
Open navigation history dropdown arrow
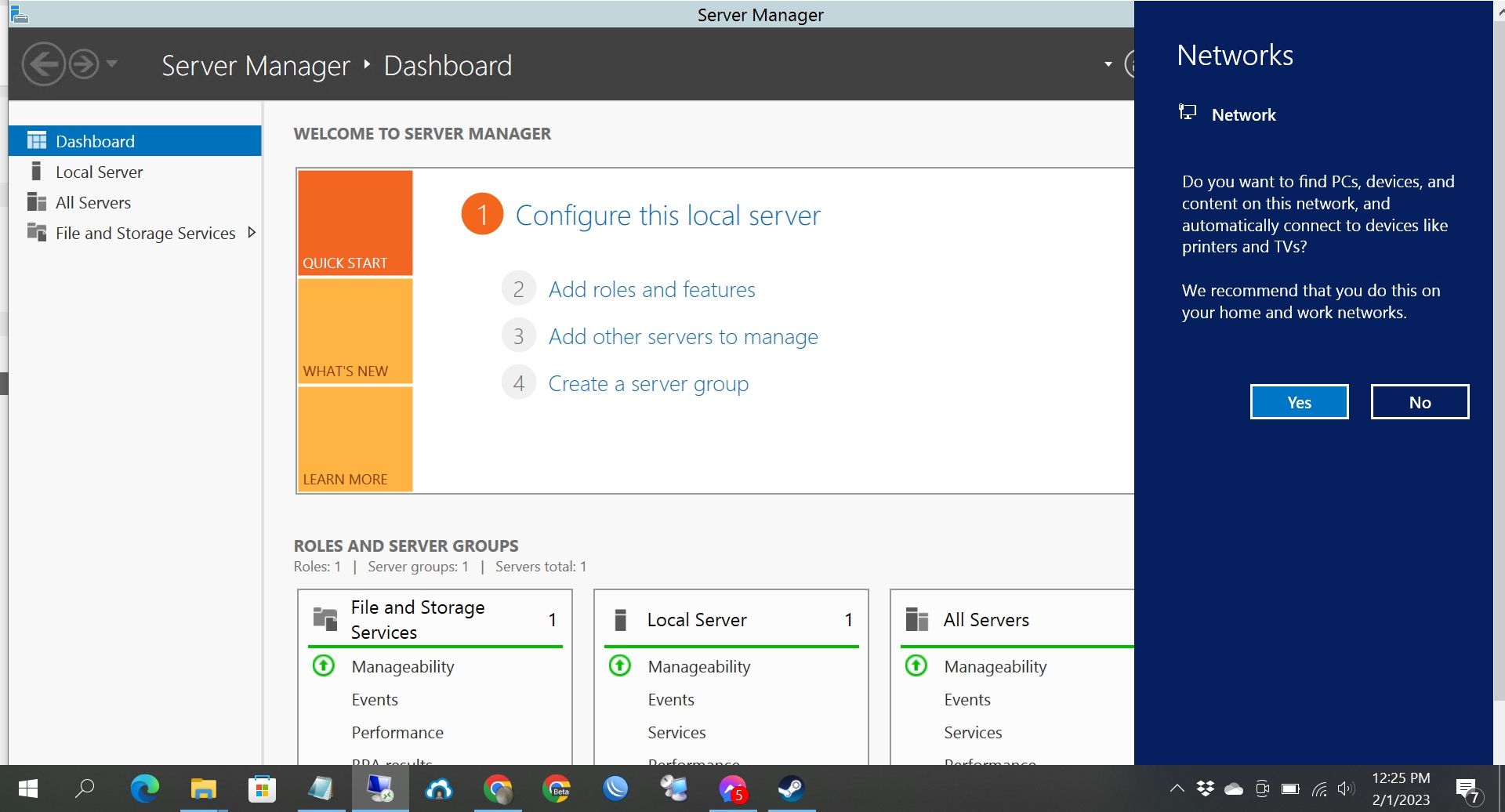112,64
